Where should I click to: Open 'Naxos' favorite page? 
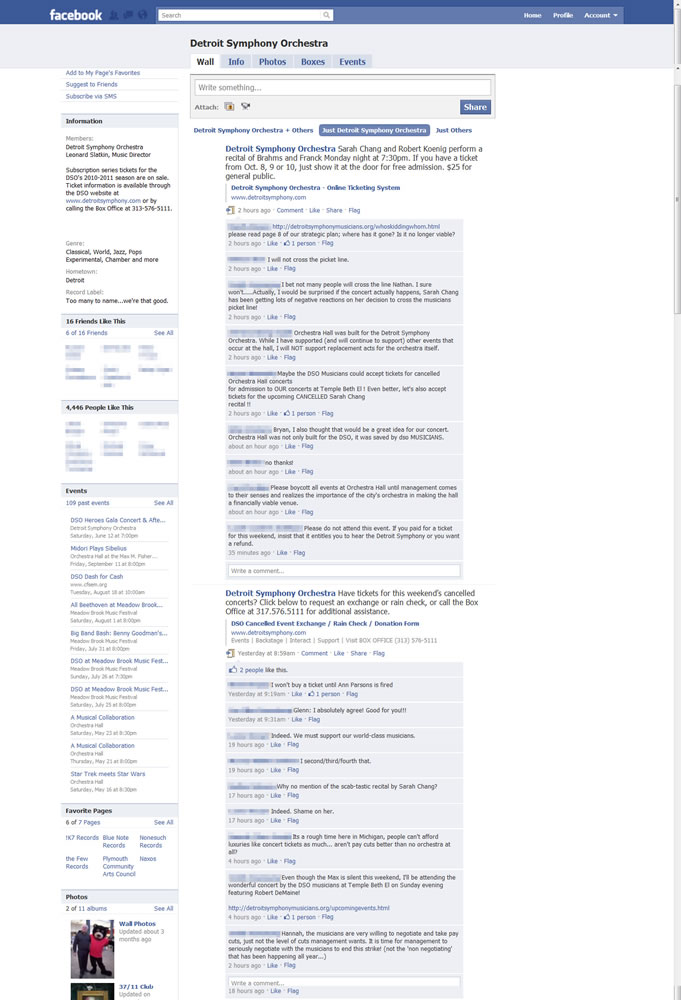(x=147, y=858)
